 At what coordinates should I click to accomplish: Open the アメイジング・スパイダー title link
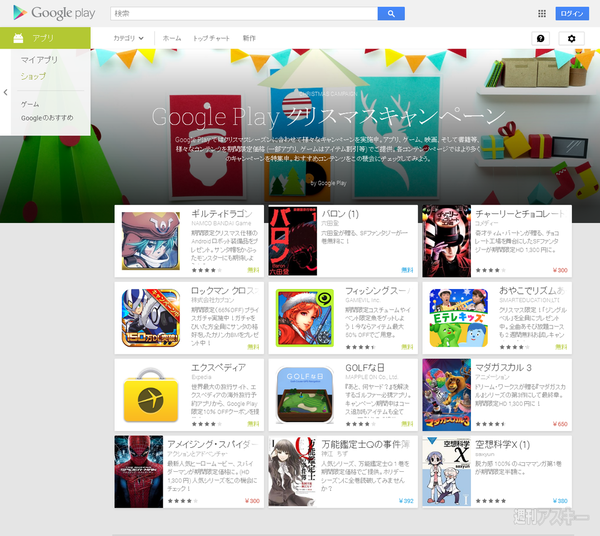click(x=212, y=445)
